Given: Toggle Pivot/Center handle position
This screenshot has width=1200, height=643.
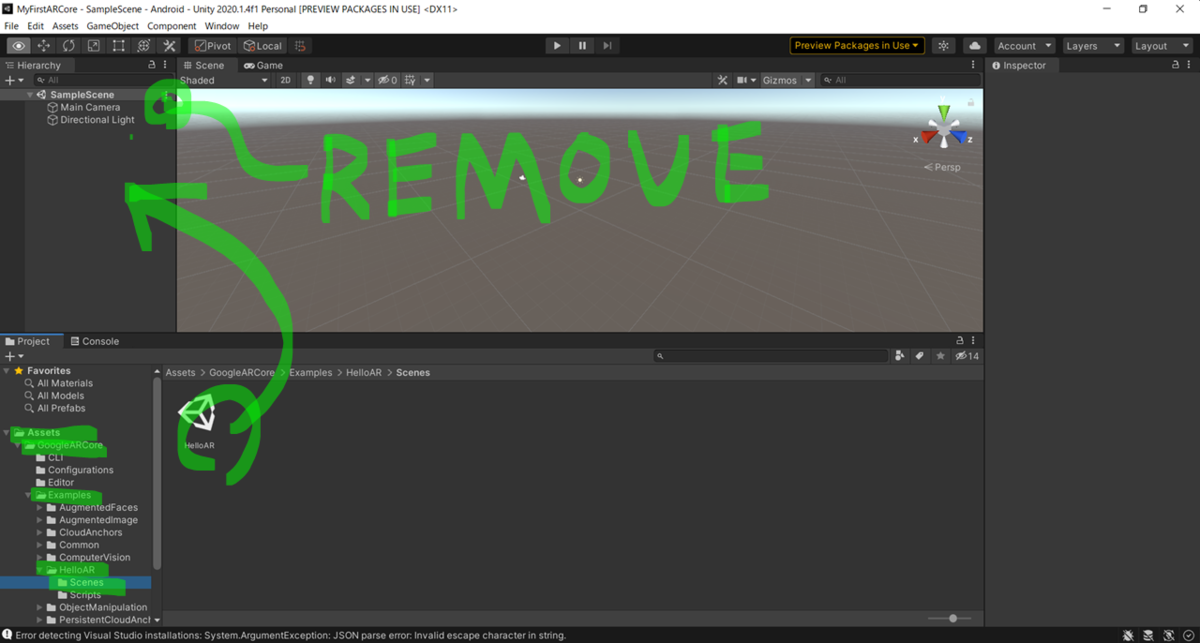Looking at the screenshot, I should [x=213, y=46].
